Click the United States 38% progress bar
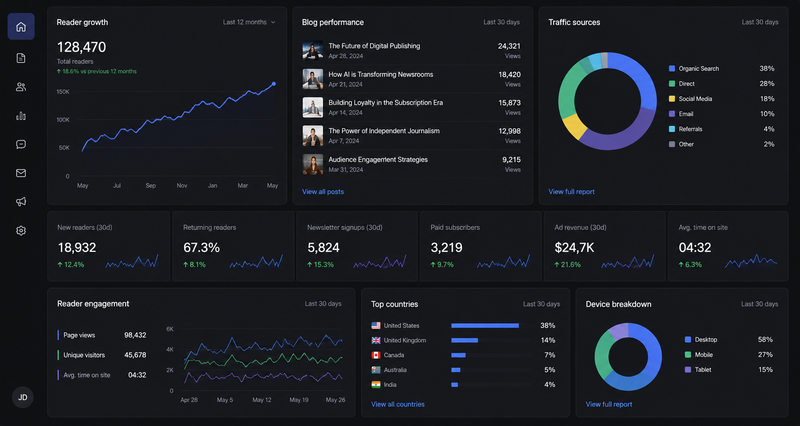Image resolution: width=800 pixels, height=426 pixels. pyautogui.click(x=485, y=325)
